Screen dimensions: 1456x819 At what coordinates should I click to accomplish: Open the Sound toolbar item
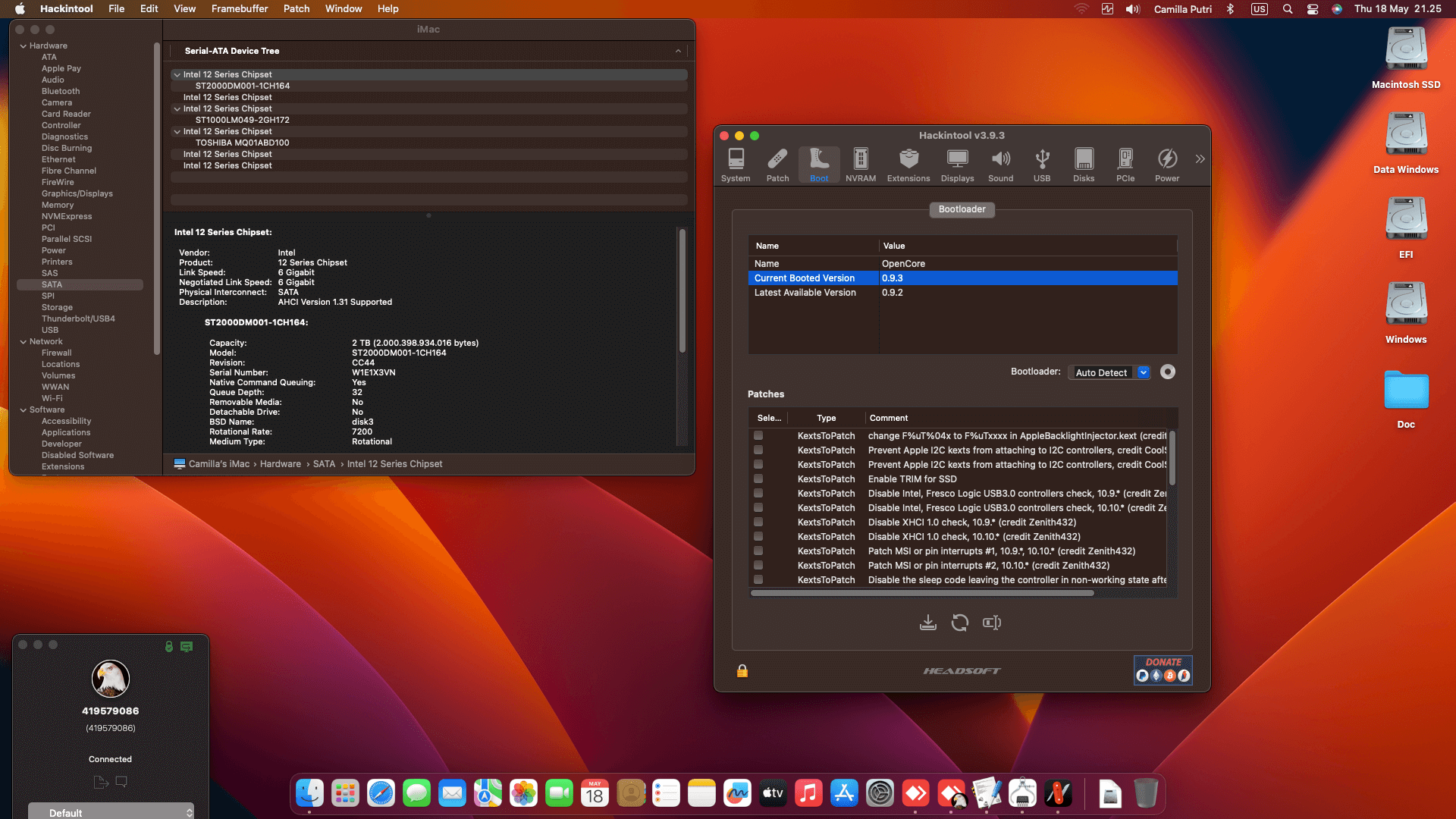1000,165
